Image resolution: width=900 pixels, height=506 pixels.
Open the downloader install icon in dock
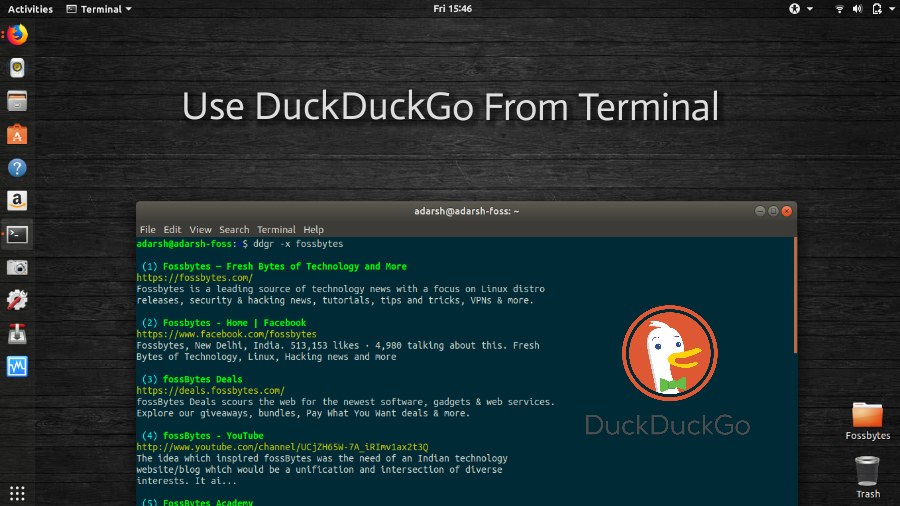pos(17,333)
